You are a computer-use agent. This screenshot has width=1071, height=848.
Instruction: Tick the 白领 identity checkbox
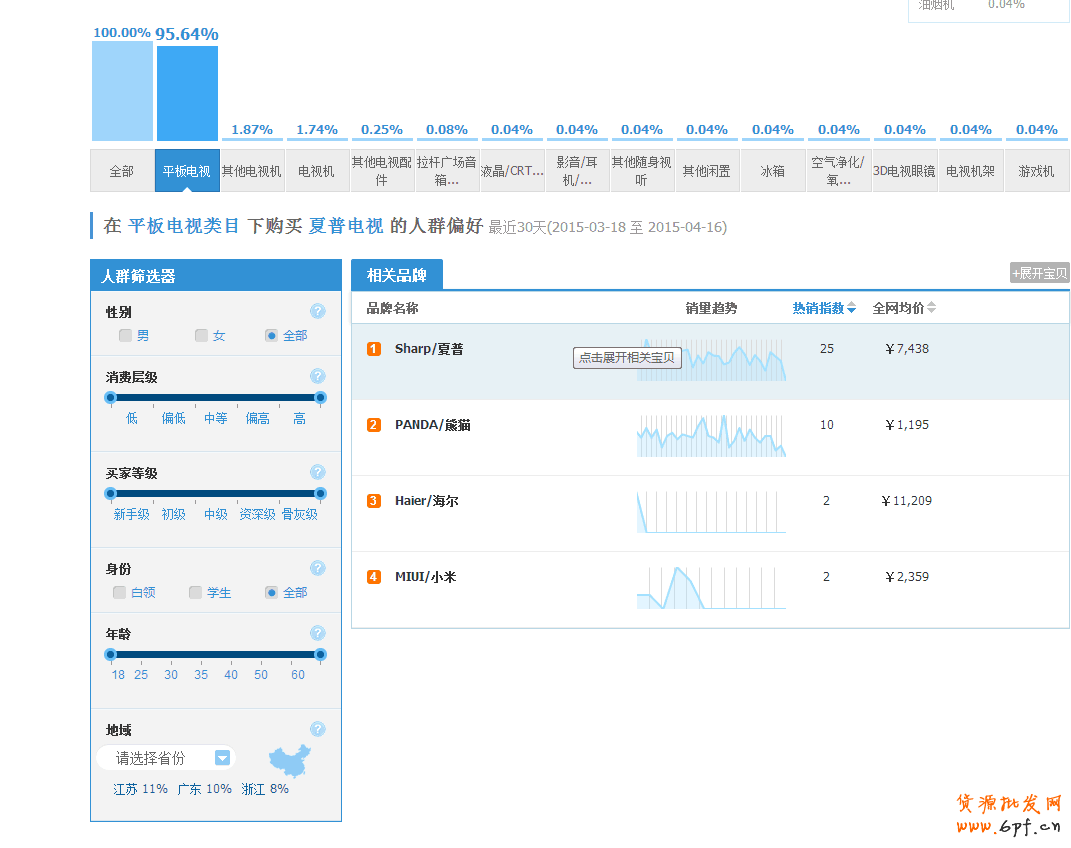120,593
